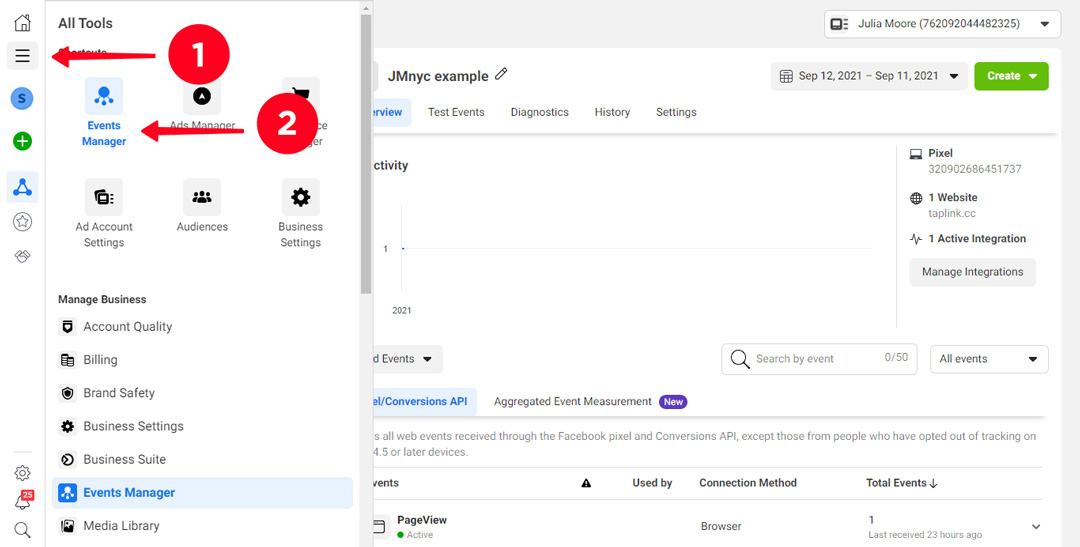Open Events Manager in Manage Business list
Screen dimensions: 1080x547
[x=202, y=493]
